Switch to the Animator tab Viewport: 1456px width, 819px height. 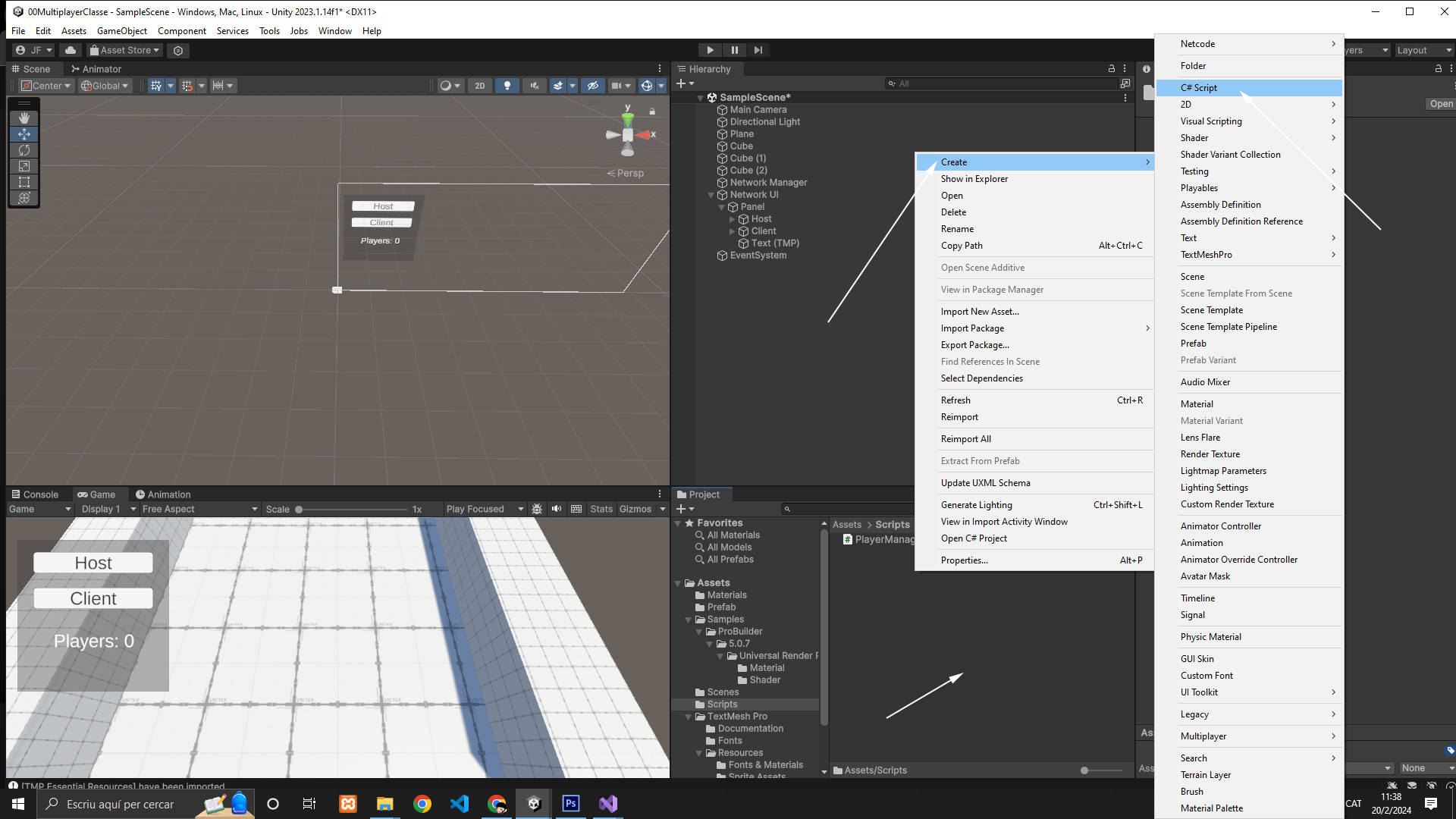pos(96,69)
